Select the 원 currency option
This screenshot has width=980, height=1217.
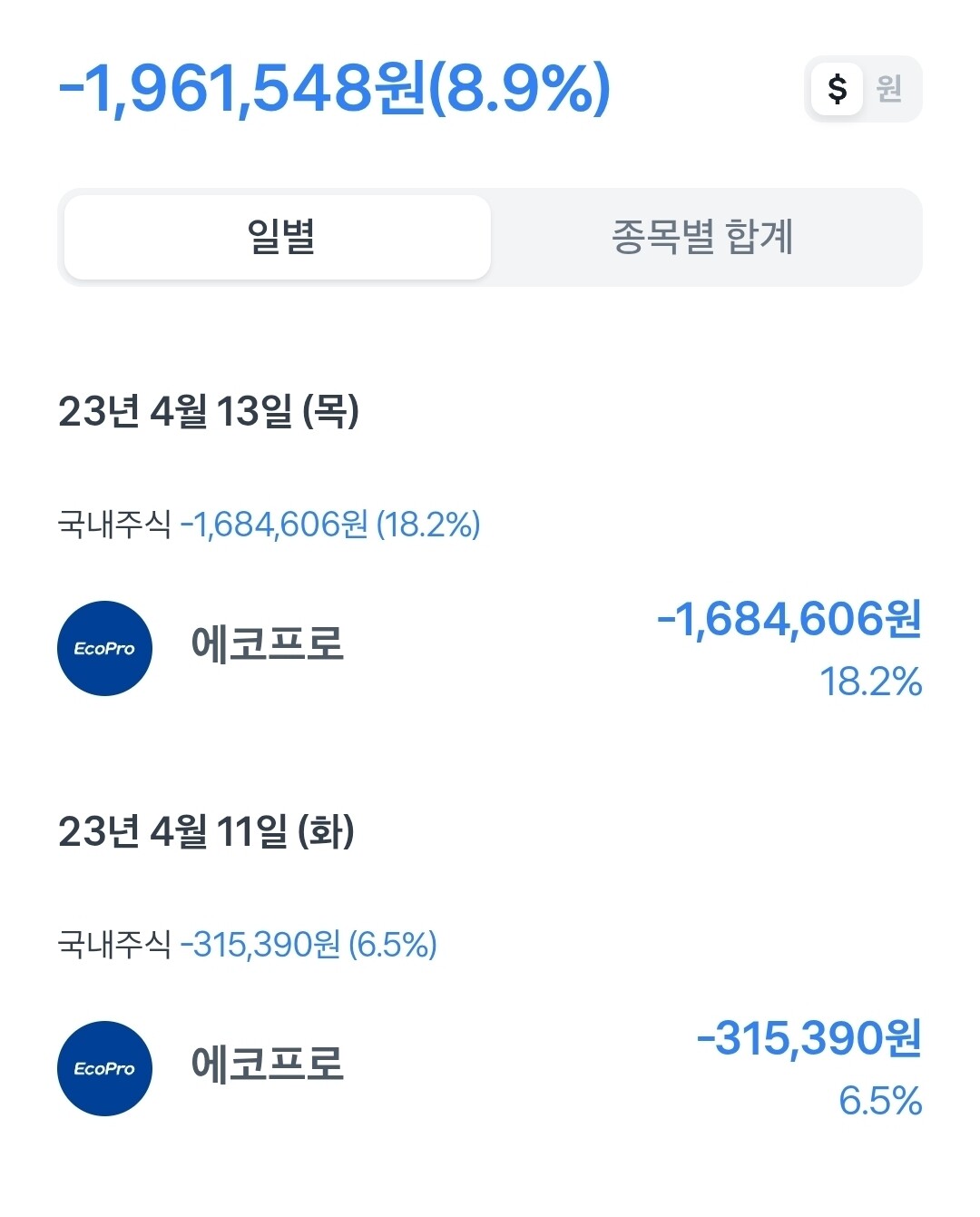888,89
